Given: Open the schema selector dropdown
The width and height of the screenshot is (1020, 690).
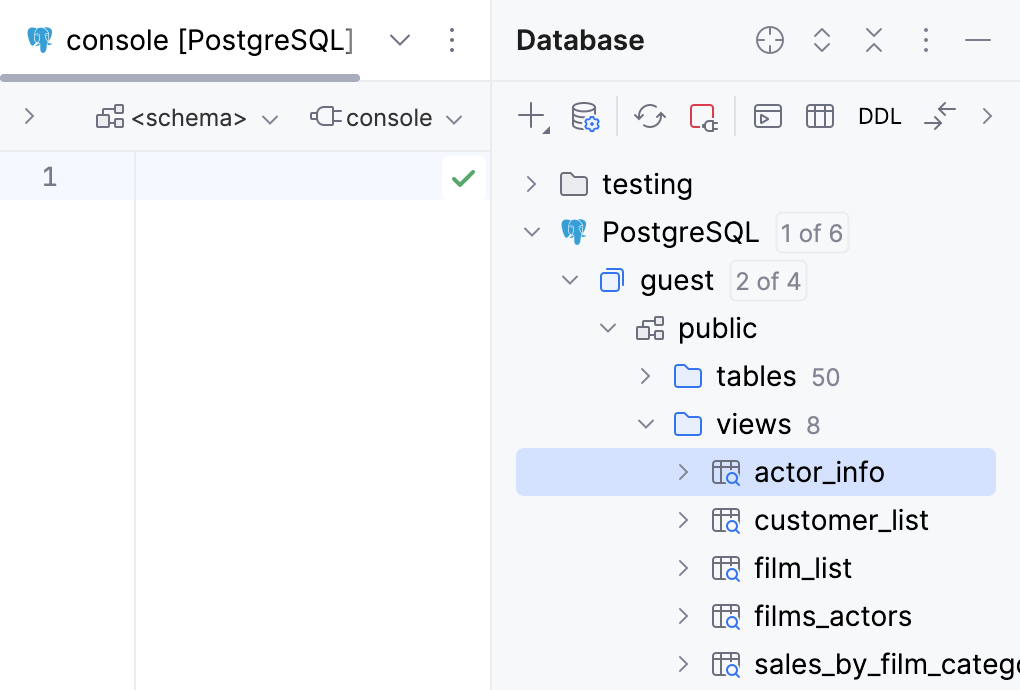Looking at the screenshot, I should 269,117.
